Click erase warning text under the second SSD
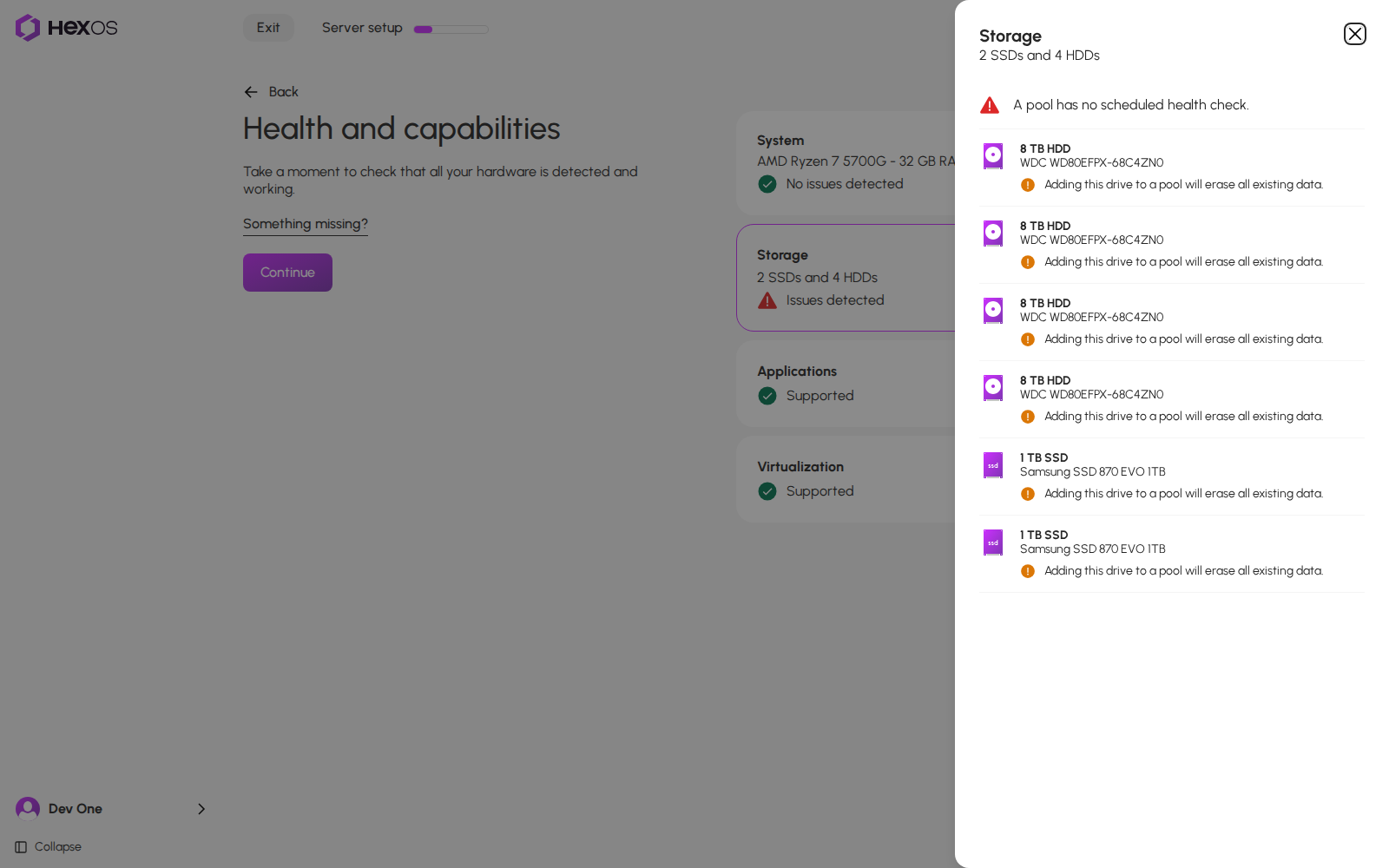 [1183, 571]
